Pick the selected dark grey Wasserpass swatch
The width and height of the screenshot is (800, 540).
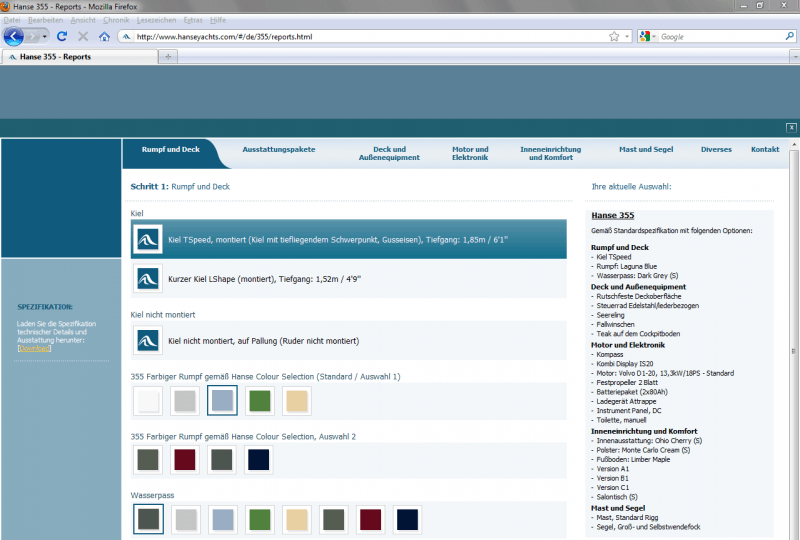coord(148,519)
